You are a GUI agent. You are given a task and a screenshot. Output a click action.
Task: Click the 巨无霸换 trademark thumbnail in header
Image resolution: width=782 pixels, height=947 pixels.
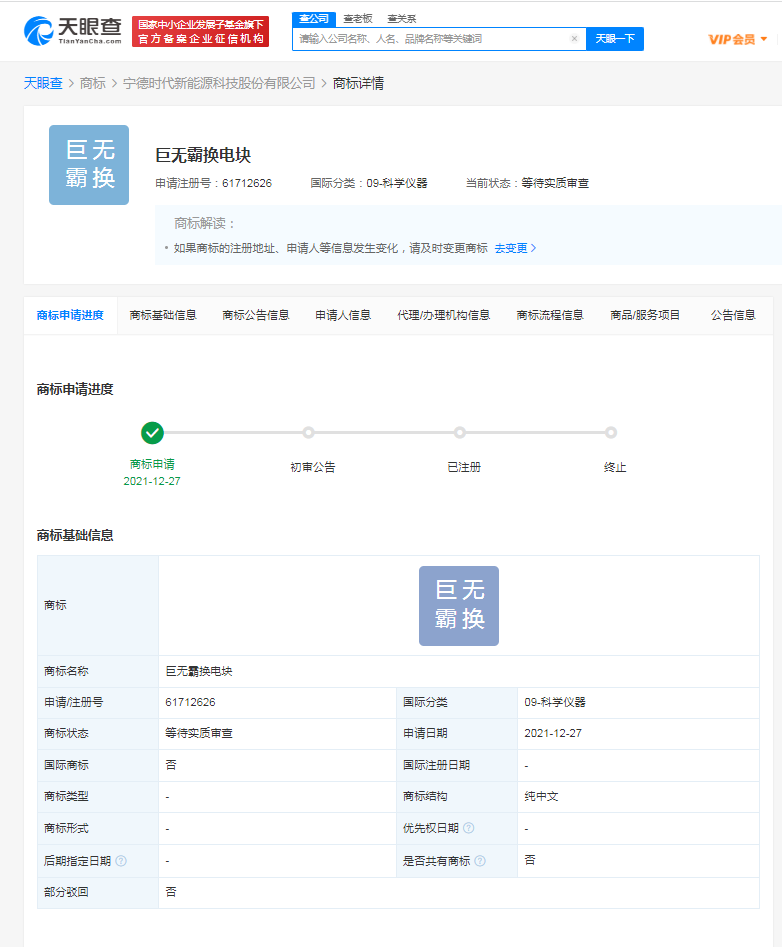click(89, 165)
